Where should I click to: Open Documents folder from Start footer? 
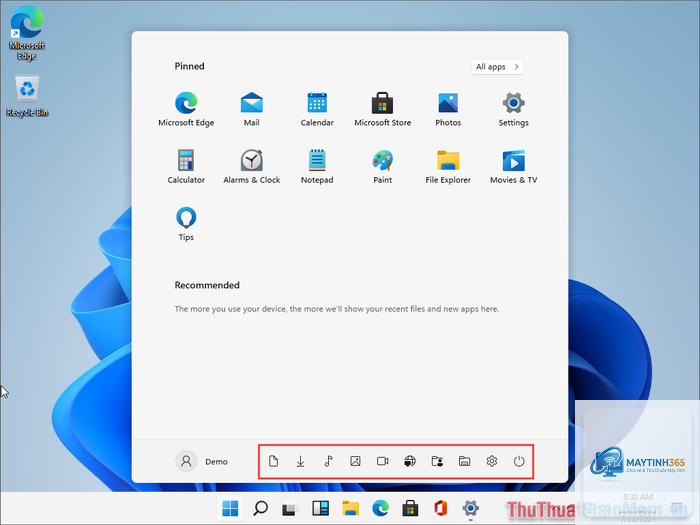[x=273, y=461]
